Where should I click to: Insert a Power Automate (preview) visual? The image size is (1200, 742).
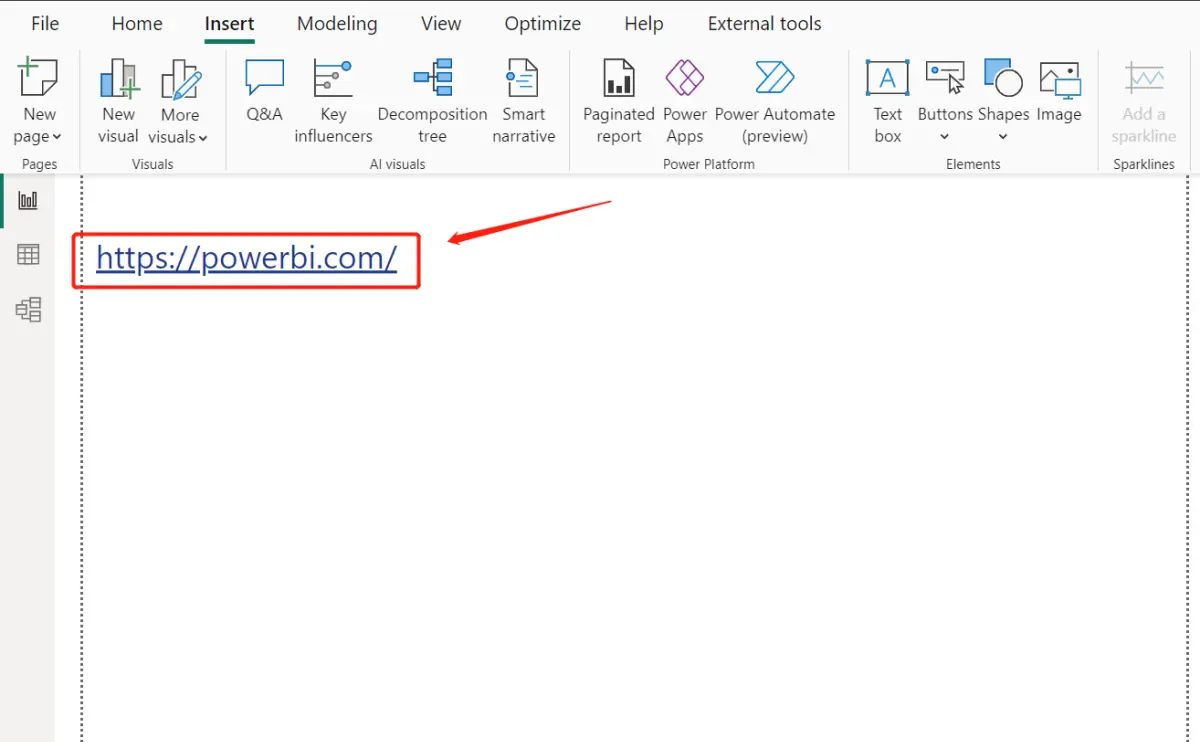click(774, 97)
